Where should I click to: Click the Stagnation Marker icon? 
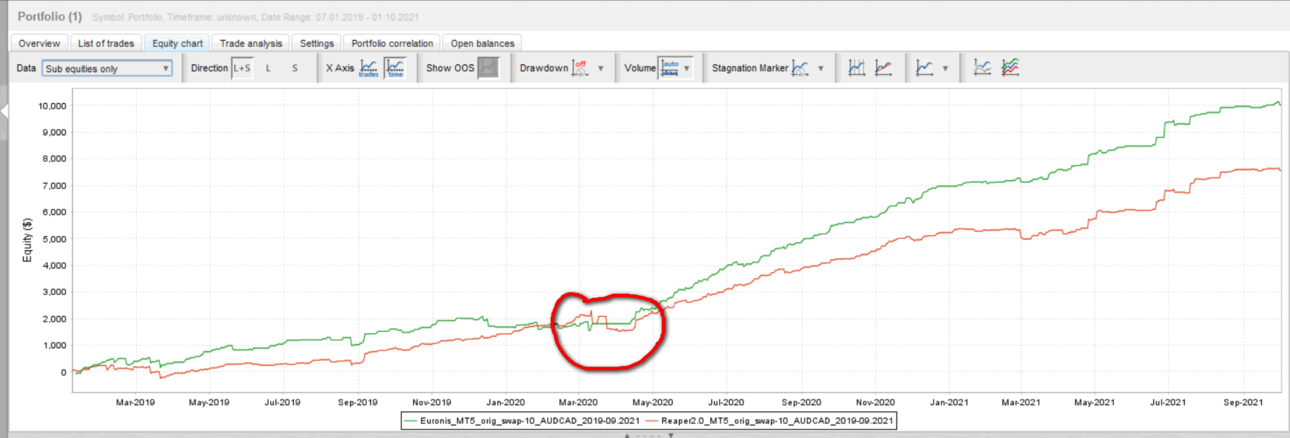[x=800, y=68]
